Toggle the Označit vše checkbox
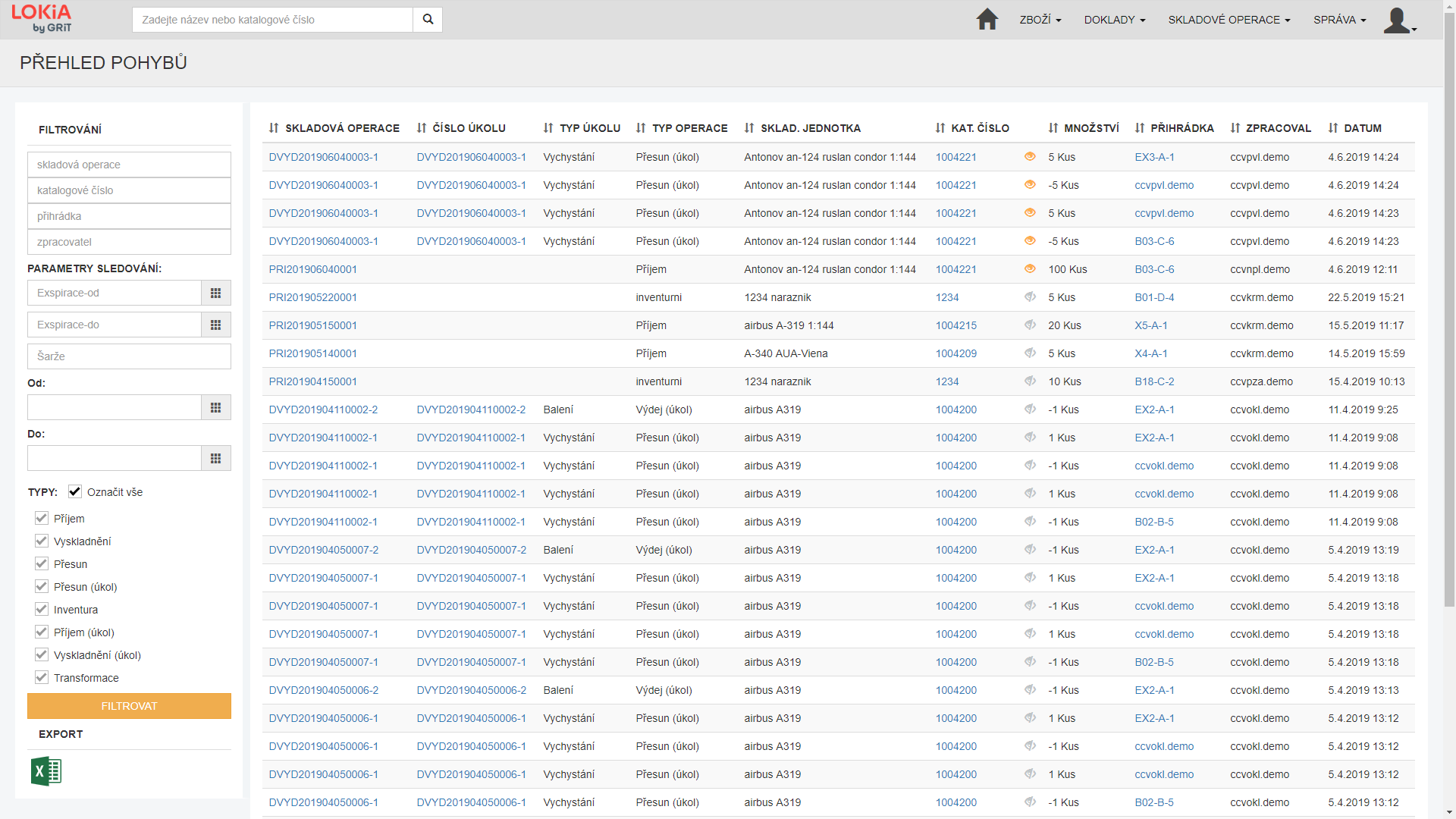 click(x=75, y=492)
